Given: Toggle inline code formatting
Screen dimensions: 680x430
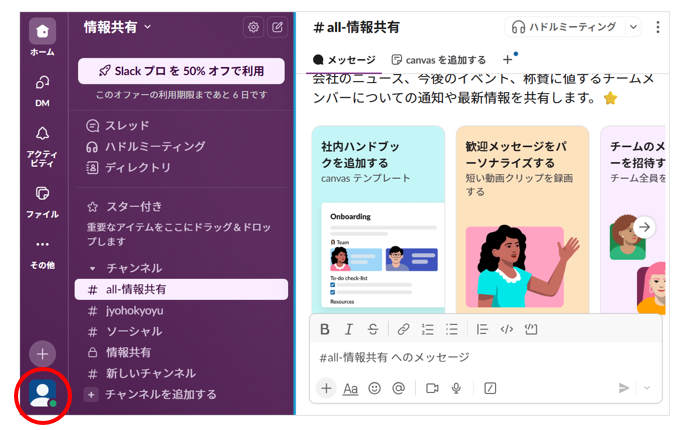Looking at the screenshot, I should point(507,329).
